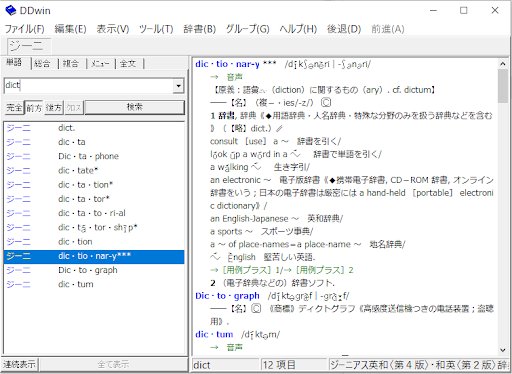
Task: Select the Dic・to・graph result row
Action: 94,270
